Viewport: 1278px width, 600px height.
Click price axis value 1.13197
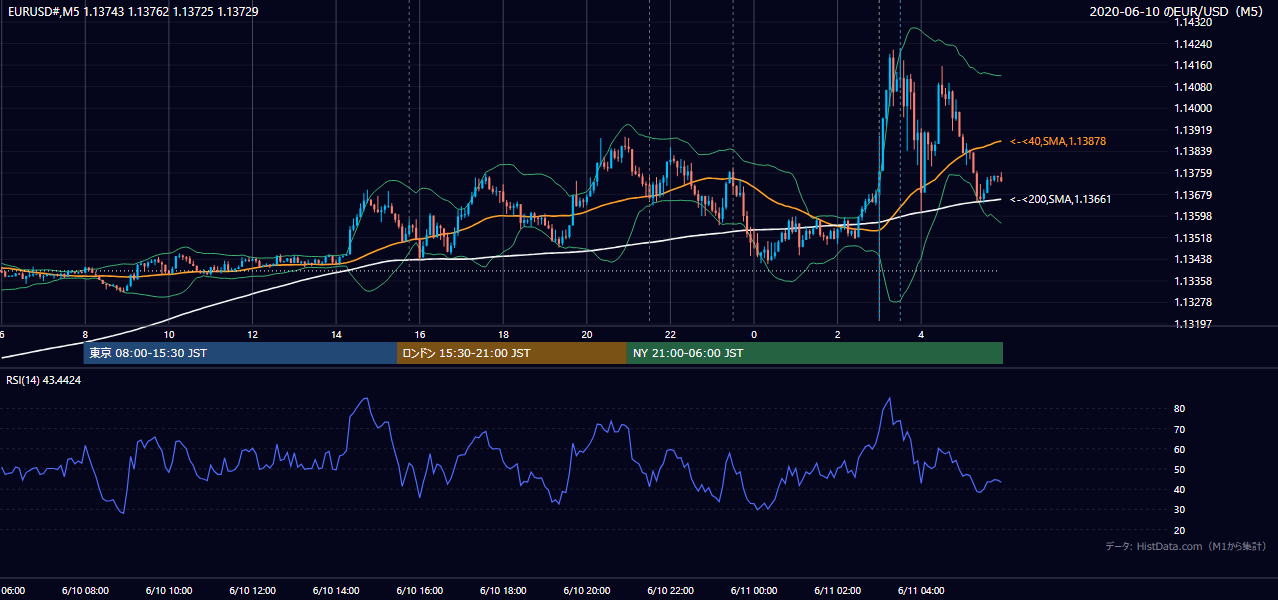pyautogui.click(x=1192, y=324)
